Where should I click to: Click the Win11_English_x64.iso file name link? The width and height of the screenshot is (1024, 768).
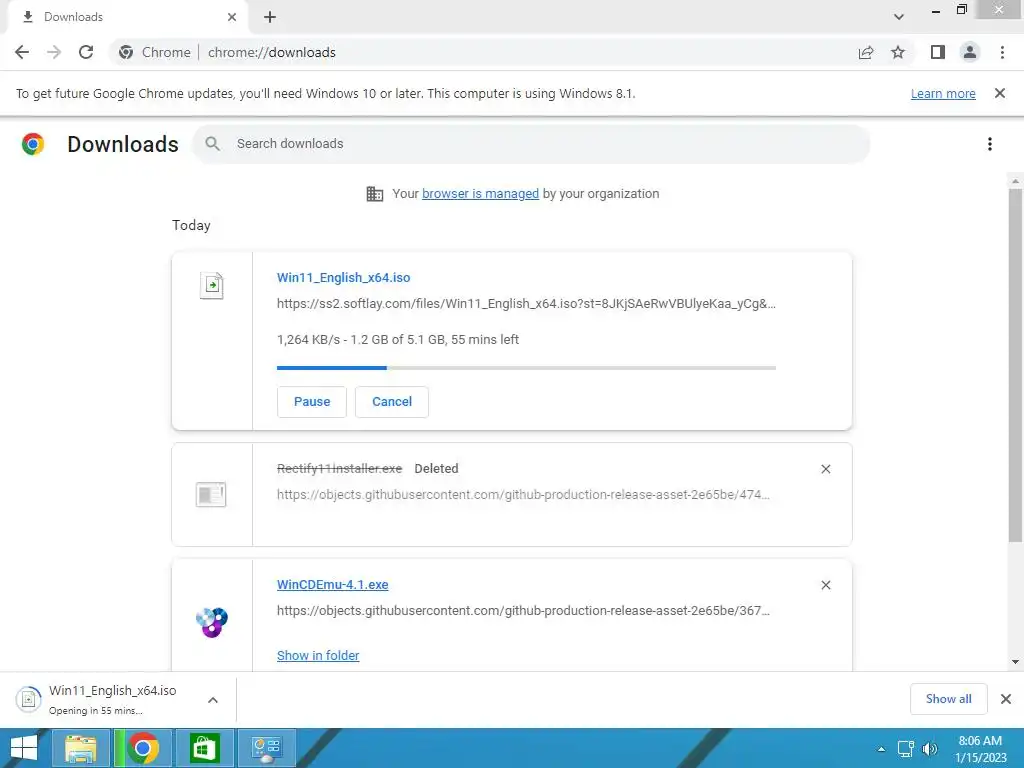[344, 278]
